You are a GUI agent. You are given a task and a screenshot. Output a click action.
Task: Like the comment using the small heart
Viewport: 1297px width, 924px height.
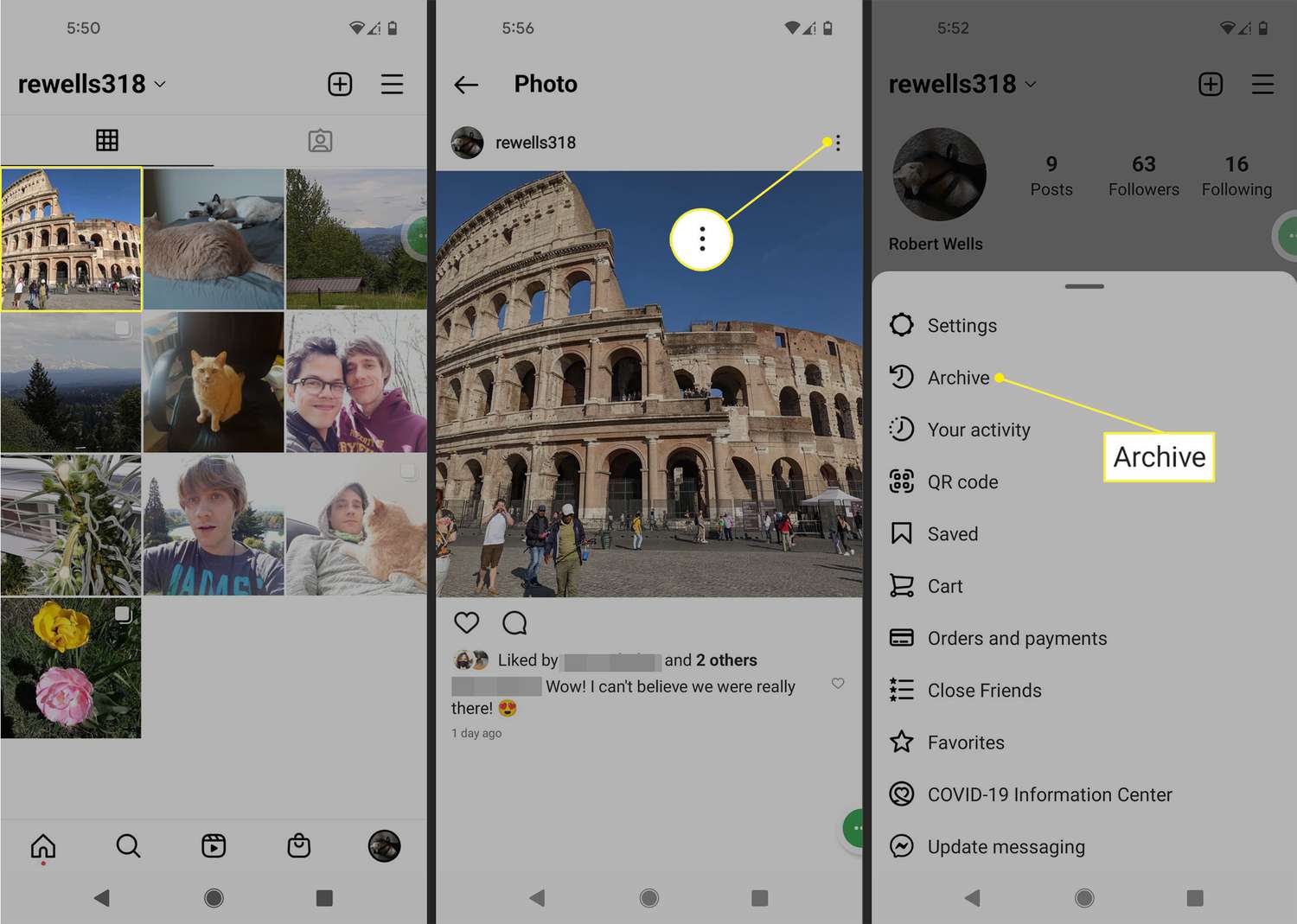tap(837, 684)
